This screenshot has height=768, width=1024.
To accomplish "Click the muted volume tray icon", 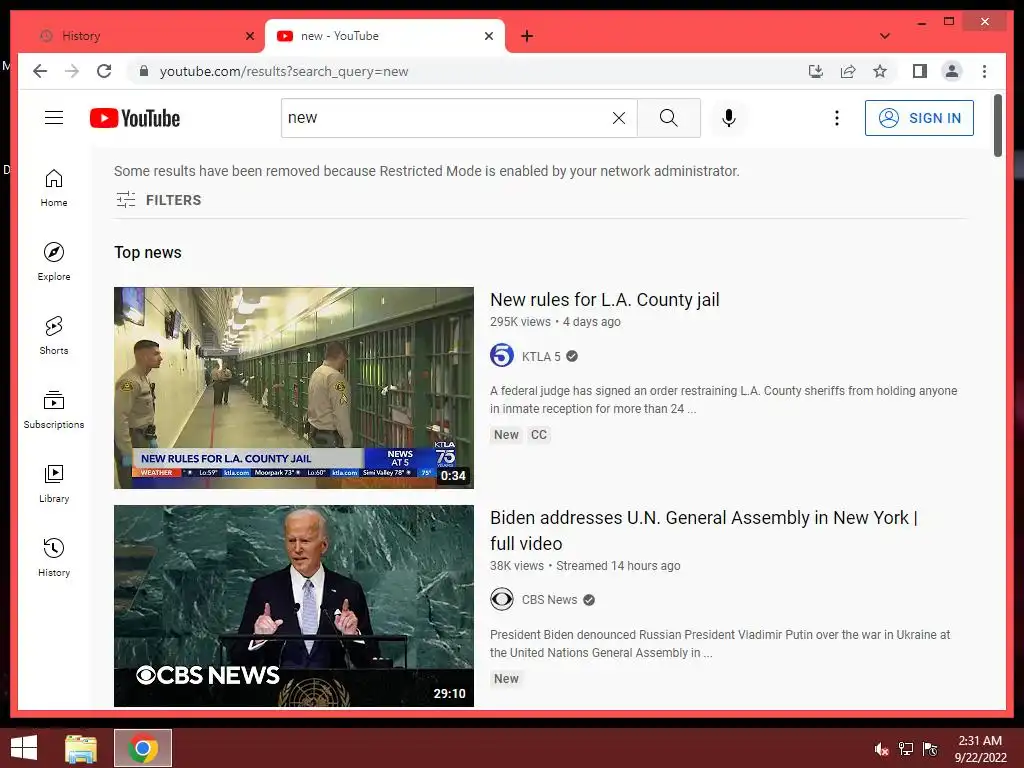I will [881, 749].
